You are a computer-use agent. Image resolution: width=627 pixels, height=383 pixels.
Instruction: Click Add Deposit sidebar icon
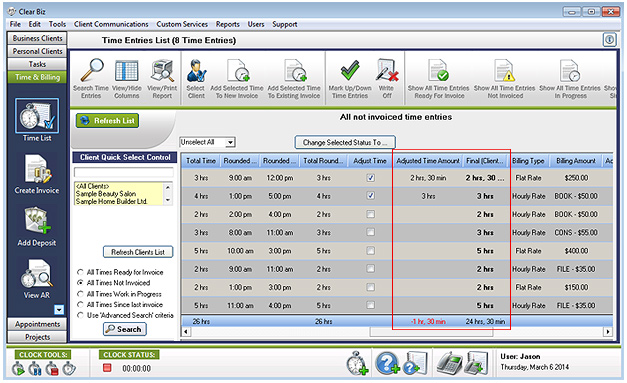coord(37,227)
